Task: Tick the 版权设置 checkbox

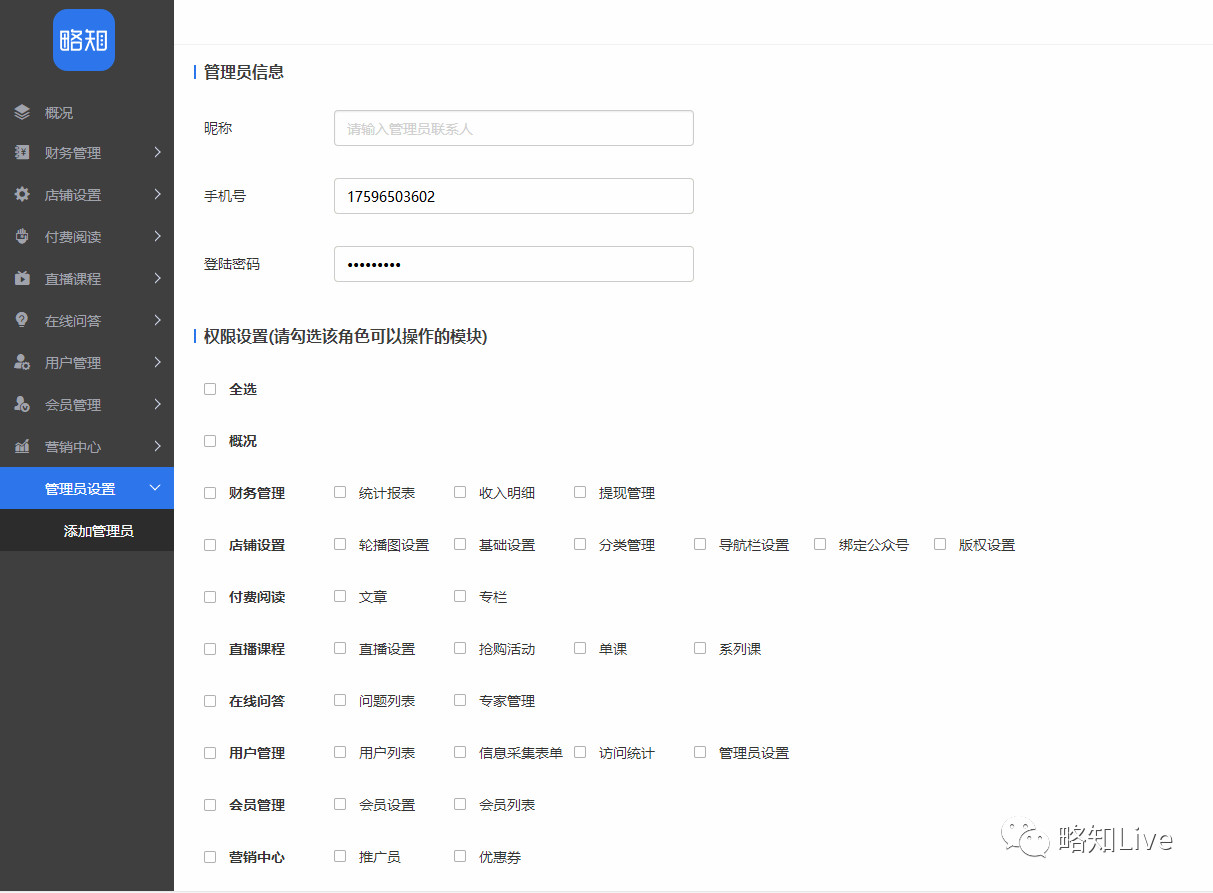Action: coord(940,544)
